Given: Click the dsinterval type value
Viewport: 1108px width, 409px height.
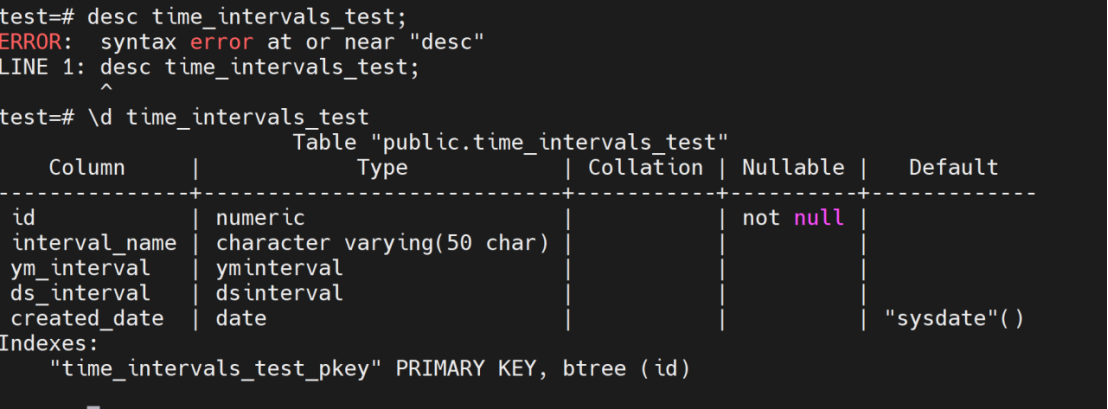Looking at the screenshot, I should click(x=279, y=293).
